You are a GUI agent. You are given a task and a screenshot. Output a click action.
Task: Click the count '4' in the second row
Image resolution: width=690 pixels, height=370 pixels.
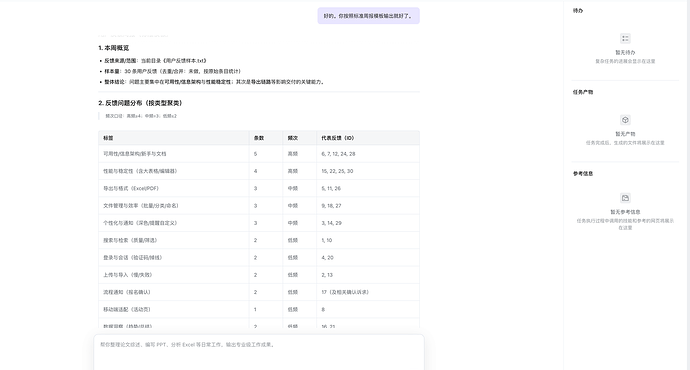click(x=255, y=171)
